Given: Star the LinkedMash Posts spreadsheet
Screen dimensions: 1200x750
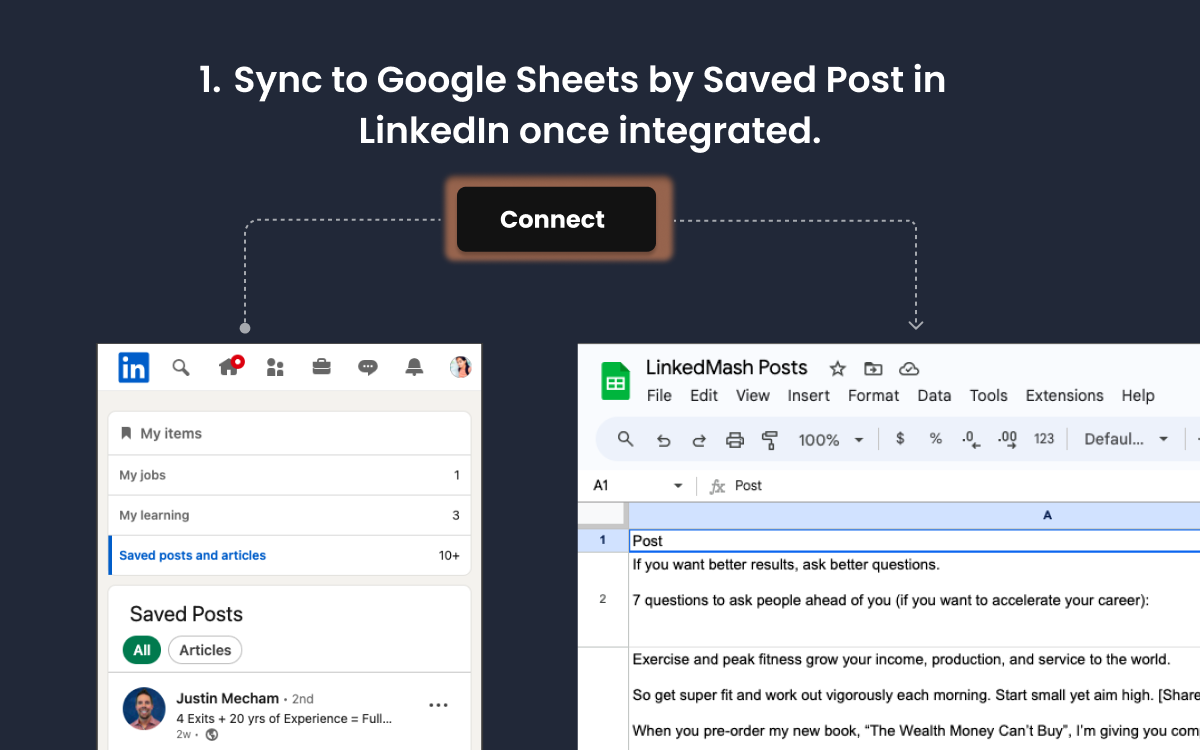Looking at the screenshot, I should coord(838,368).
